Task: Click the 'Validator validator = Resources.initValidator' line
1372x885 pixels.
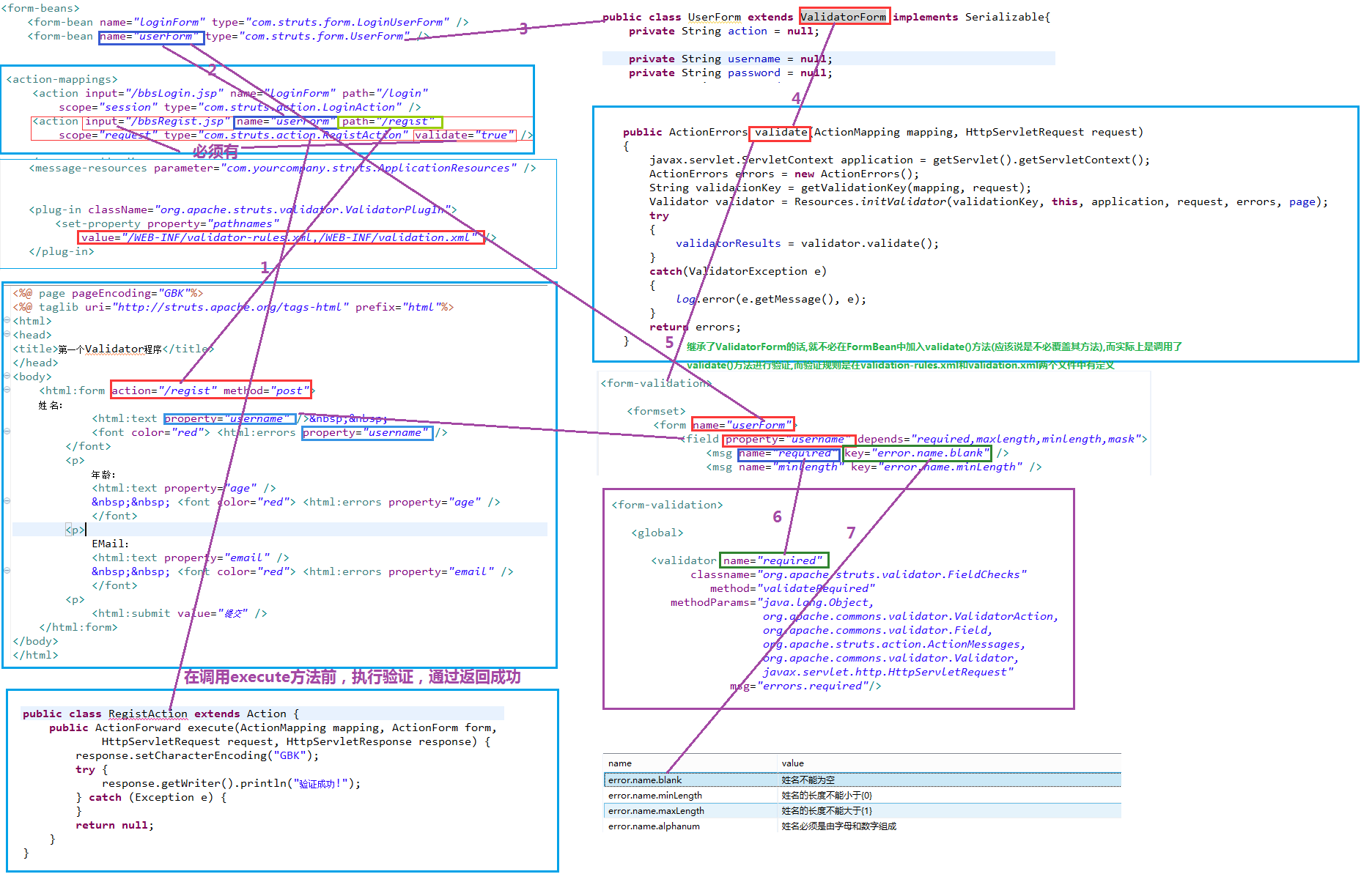Action: click(x=988, y=201)
